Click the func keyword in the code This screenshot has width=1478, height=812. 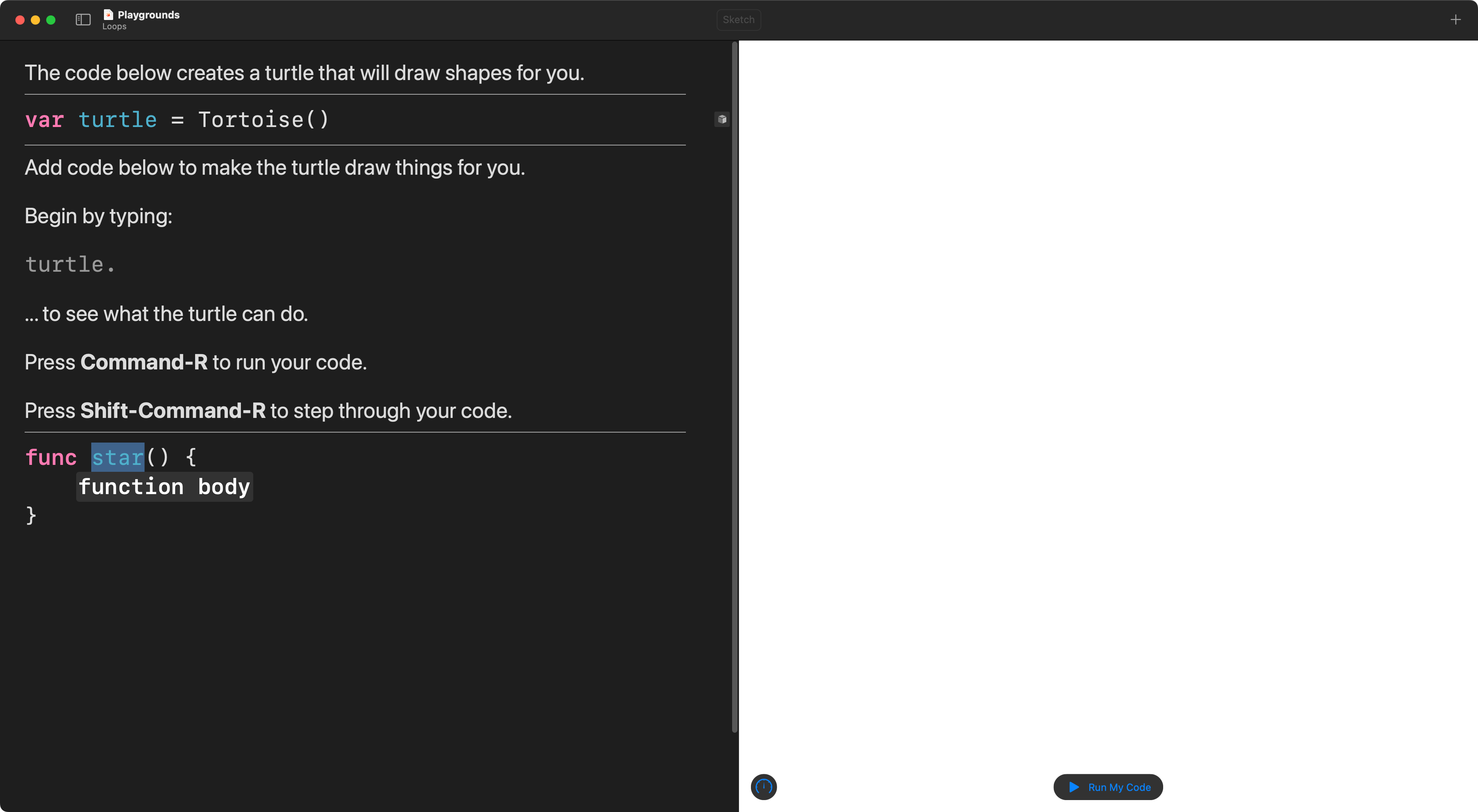click(x=50, y=457)
